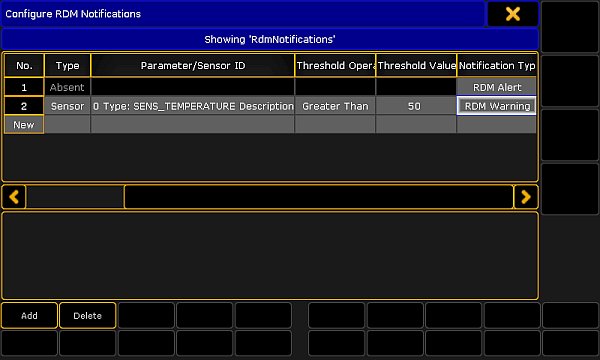
Task: Close the Configure RDM Notifications dialog
Action: pos(513,14)
